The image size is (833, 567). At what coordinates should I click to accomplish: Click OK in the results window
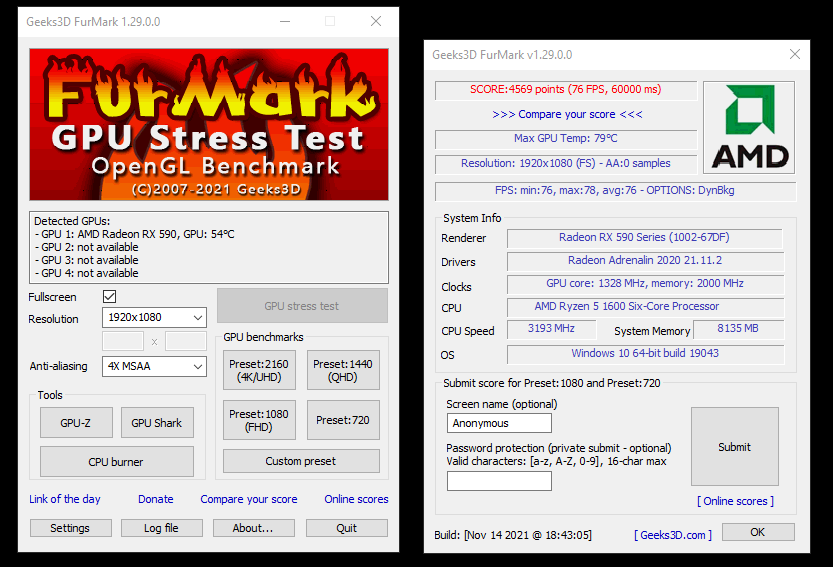tap(758, 532)
